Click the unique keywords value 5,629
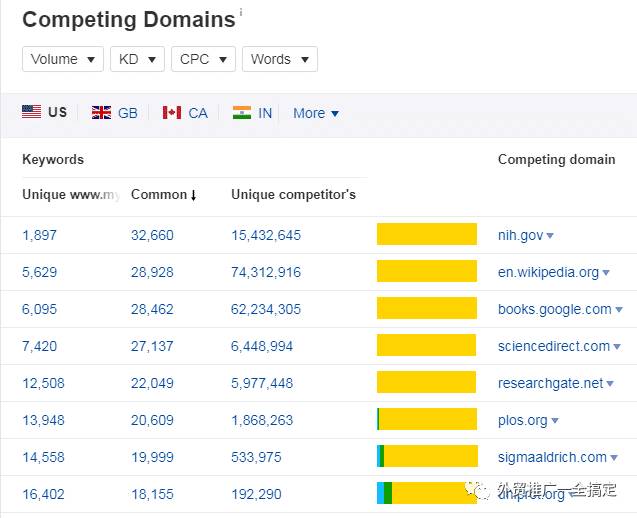Image resolution: width=637 pixels, height=518 pixels. coord(39,272)
